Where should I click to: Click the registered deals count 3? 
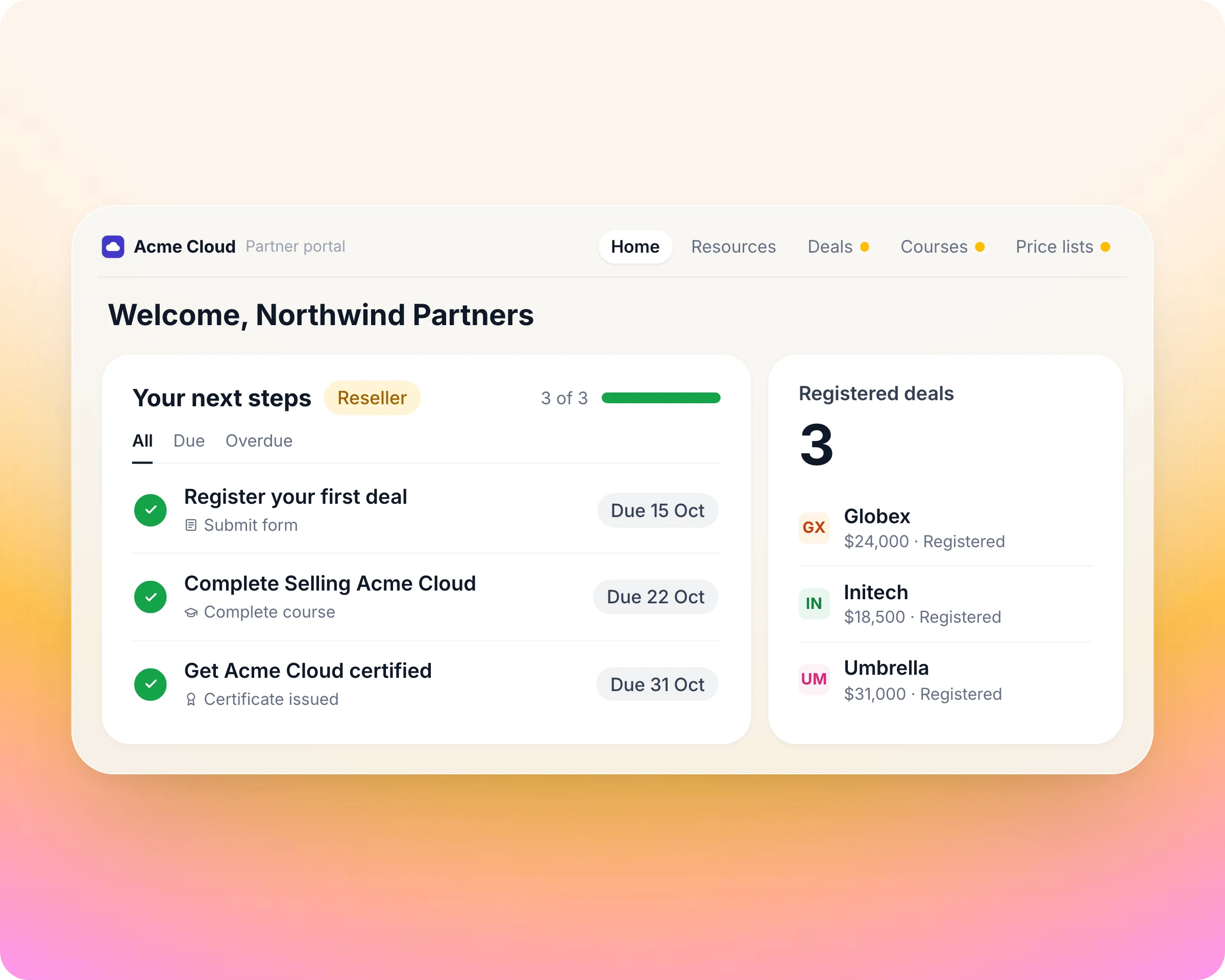[x=817, y=444]
